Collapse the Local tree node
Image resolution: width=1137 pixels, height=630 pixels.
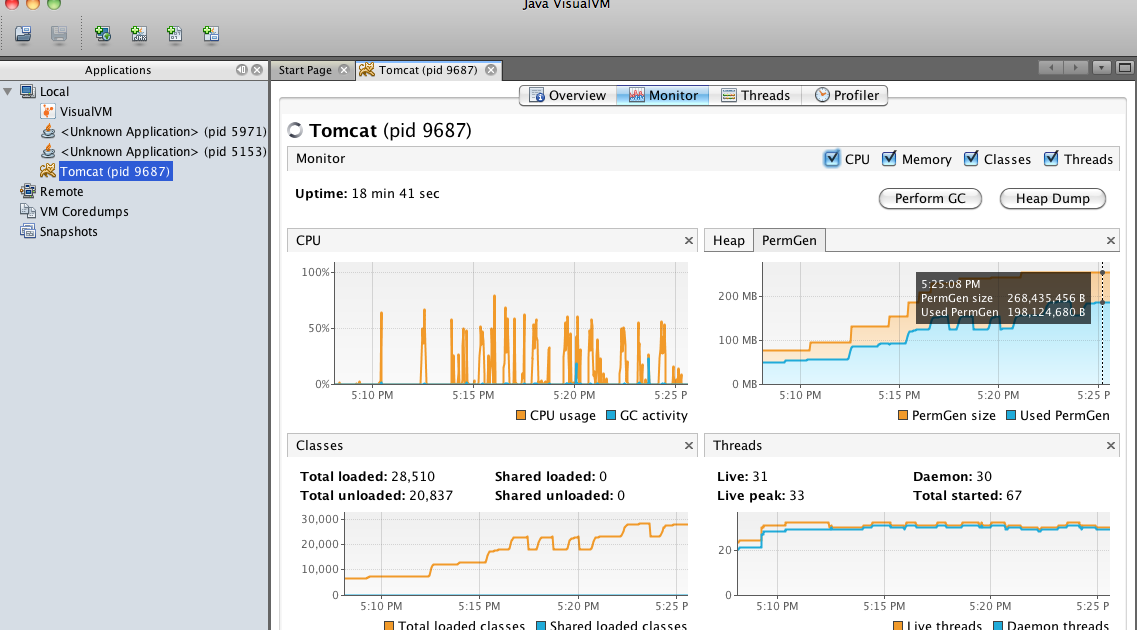pyautogui.click(x=8, y=91)
